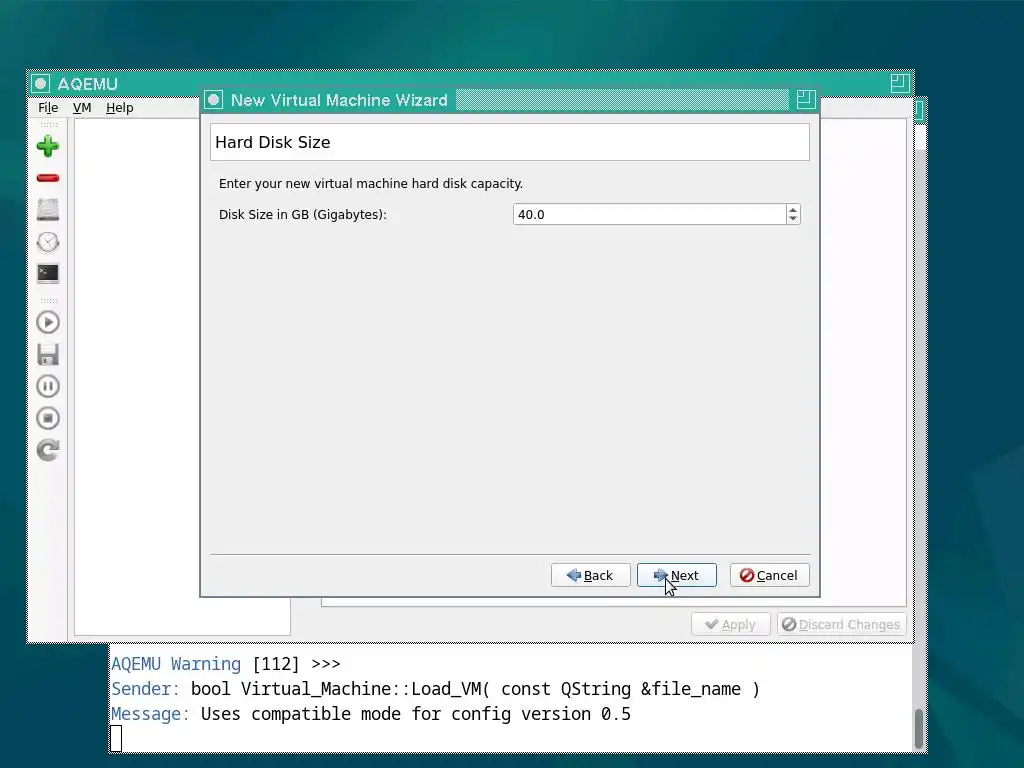Click the floppy disk save icon

click(48, 354)
